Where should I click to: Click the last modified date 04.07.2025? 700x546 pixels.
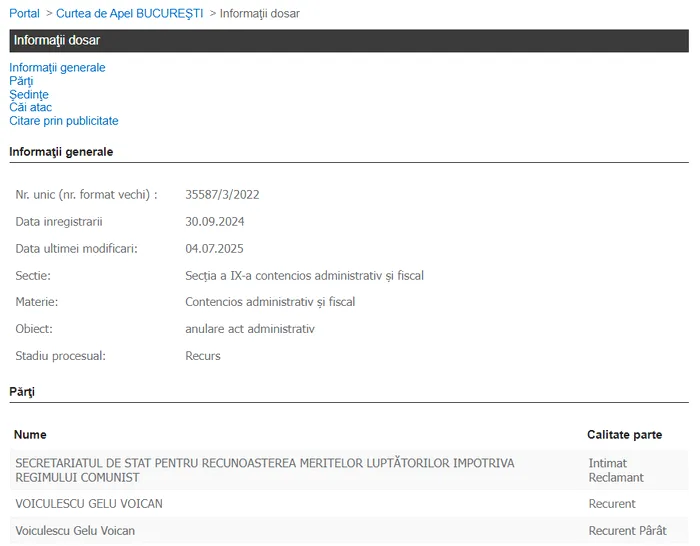[x=214, y=248]
